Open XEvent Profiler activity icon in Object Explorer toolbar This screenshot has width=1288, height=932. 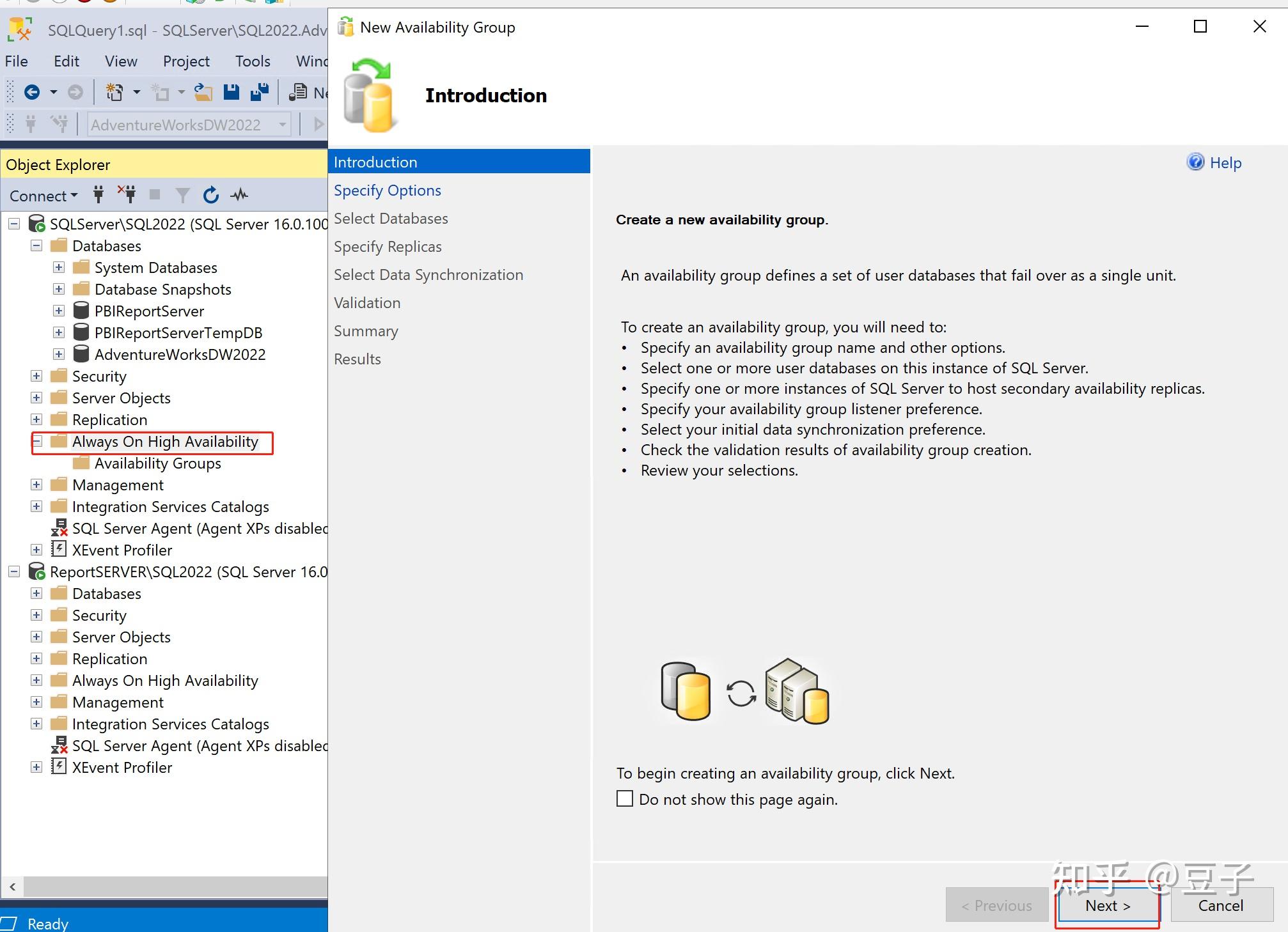239,195
